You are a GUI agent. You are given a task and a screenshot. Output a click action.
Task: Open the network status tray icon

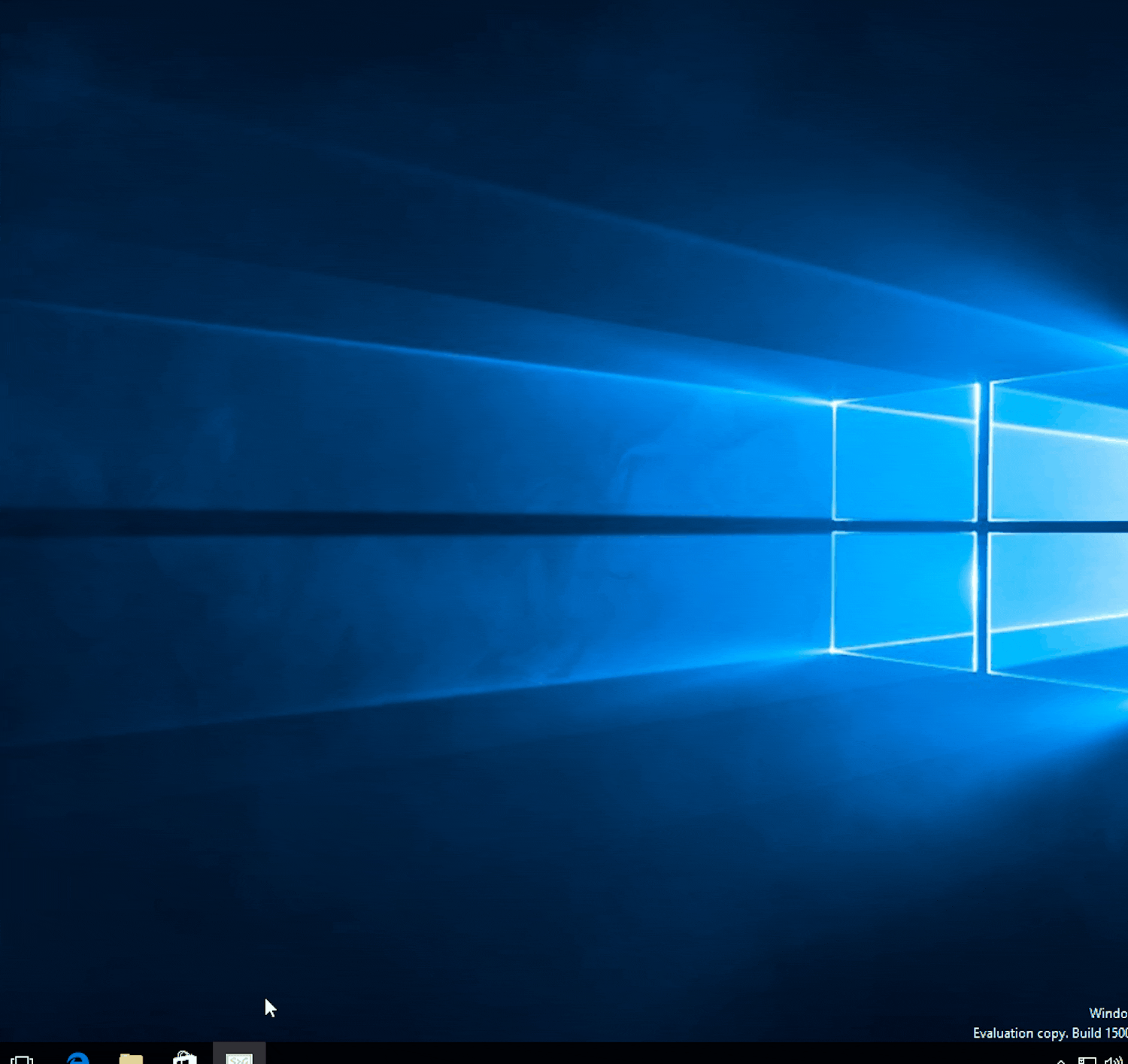[1087, 1060]
